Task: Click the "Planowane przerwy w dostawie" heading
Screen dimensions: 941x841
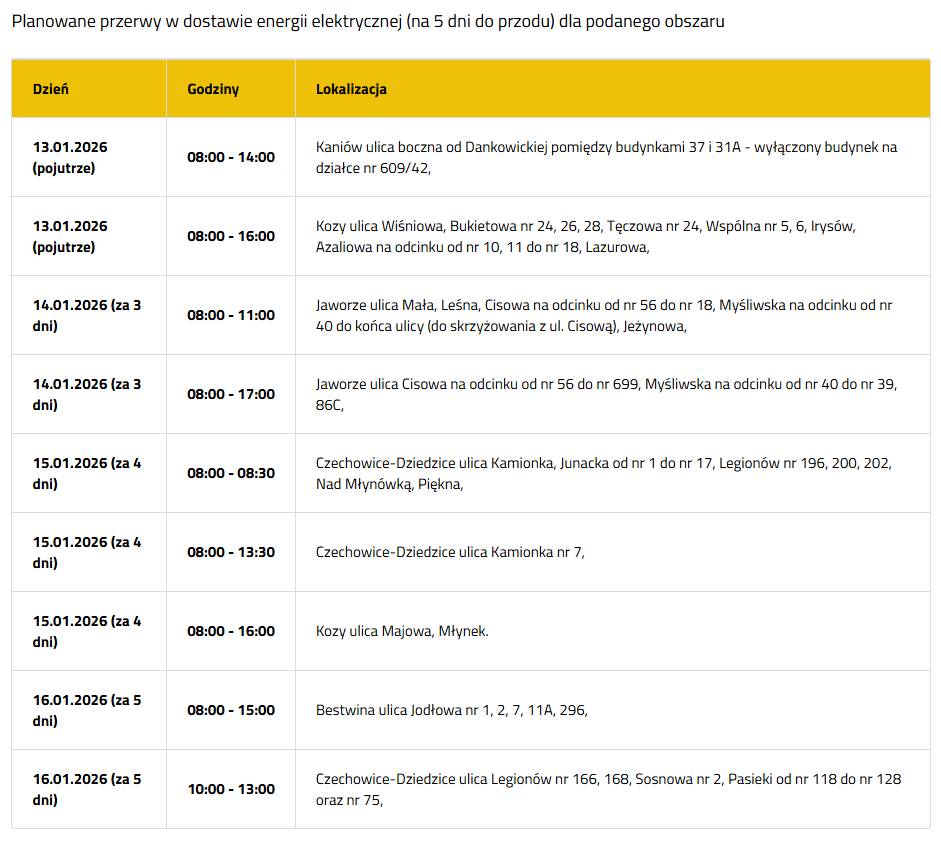Action: (x=368, y=21)
